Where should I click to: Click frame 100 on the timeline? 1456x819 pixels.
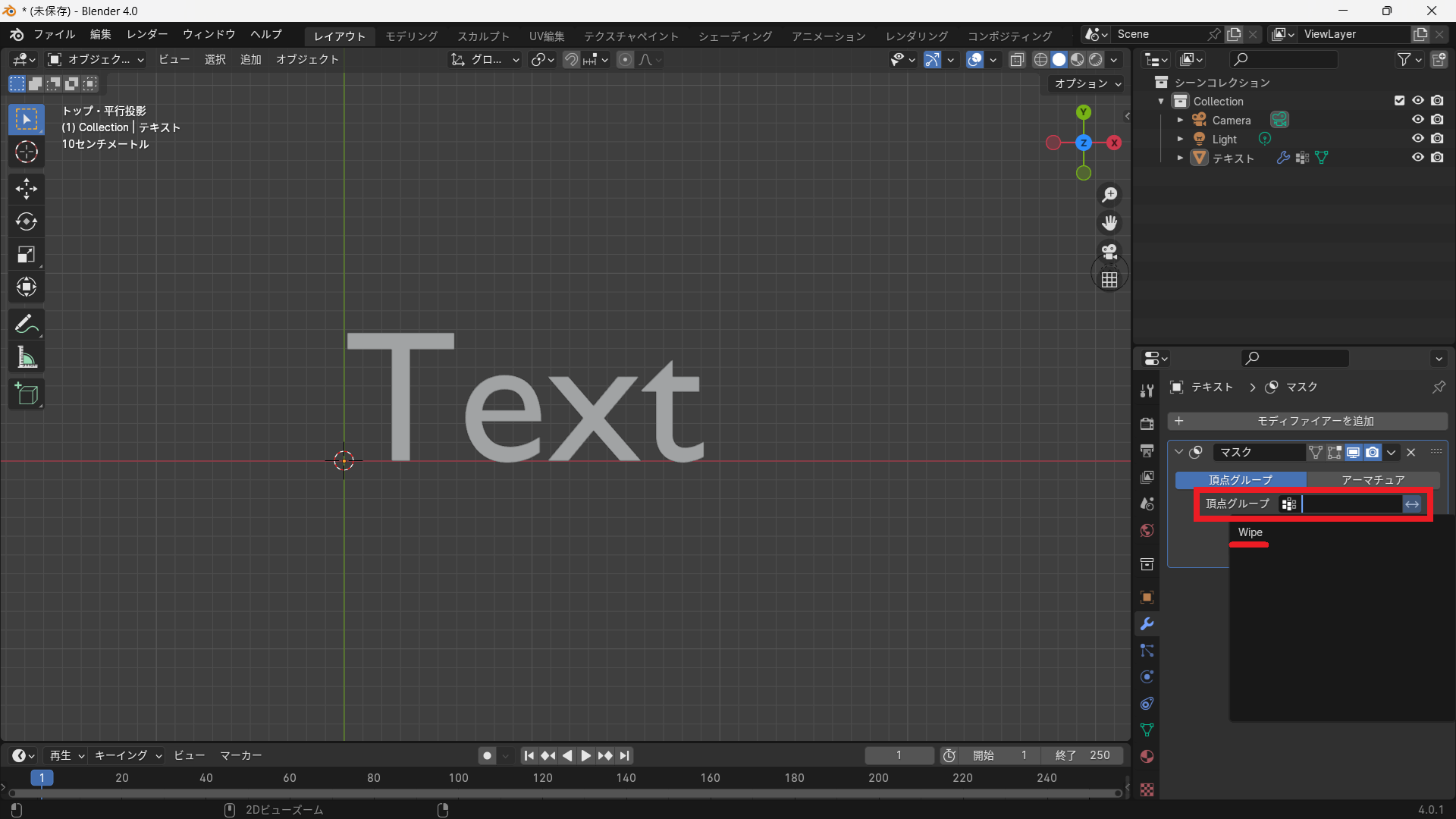(x=458, y=778)
